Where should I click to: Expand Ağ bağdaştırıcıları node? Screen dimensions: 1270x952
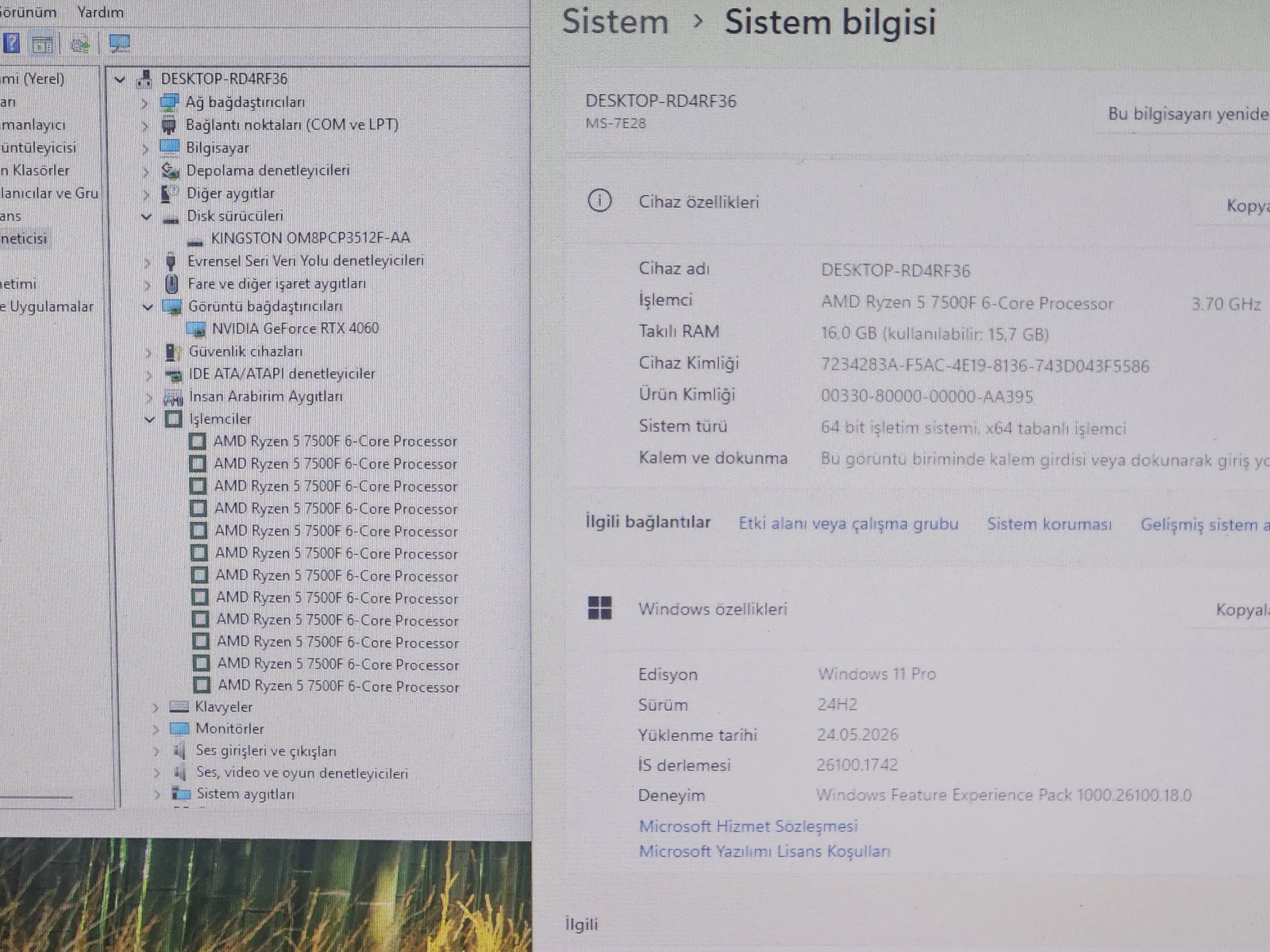(144, 102)
